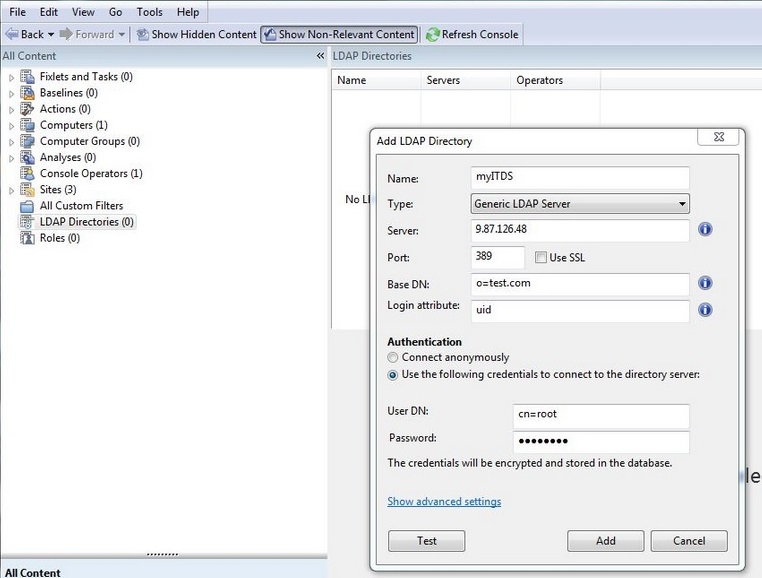This screenshot has height=578, width=762.
Task: Select Connect anonymously radio button
Action: (393, 358)
